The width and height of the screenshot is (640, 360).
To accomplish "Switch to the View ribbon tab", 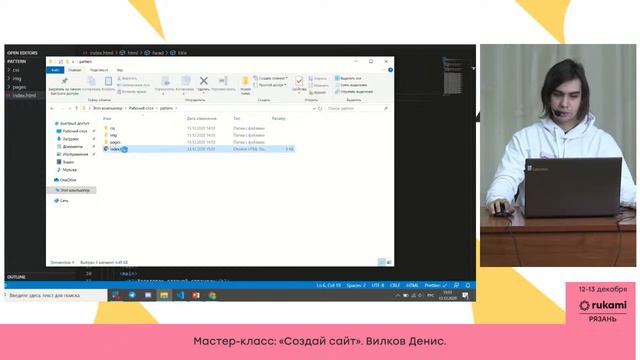I will tap(120, 70).
